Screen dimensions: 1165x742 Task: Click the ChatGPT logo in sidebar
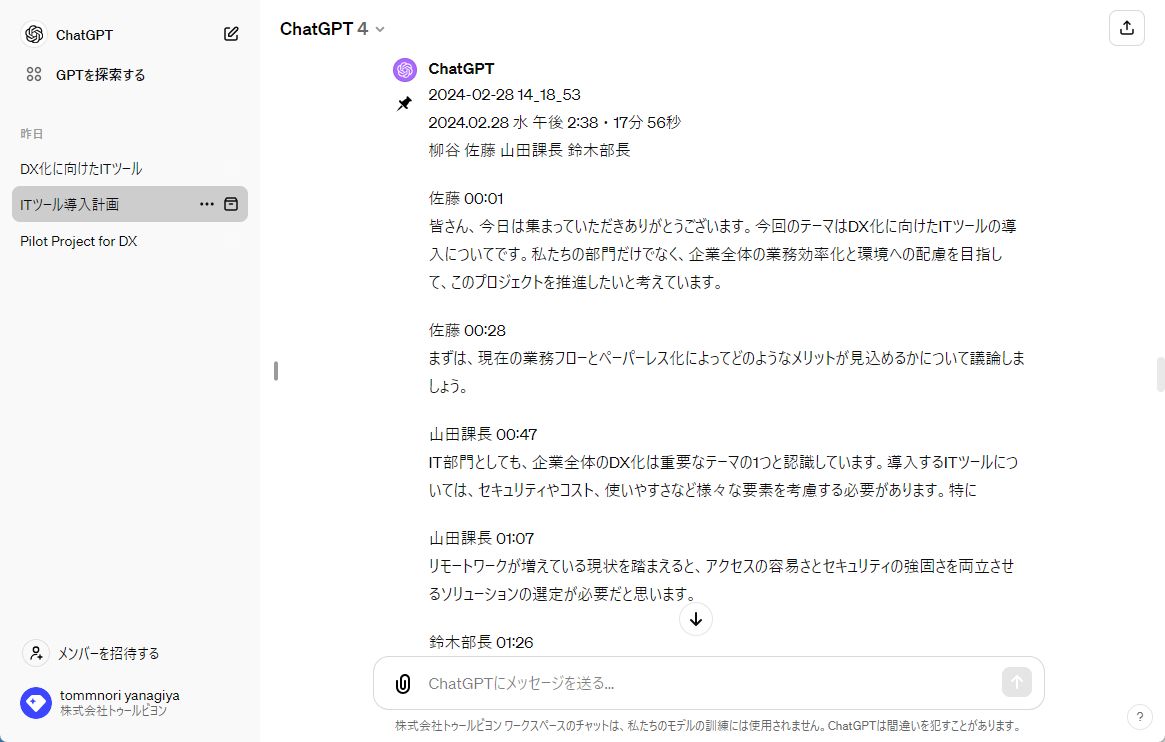34,34
